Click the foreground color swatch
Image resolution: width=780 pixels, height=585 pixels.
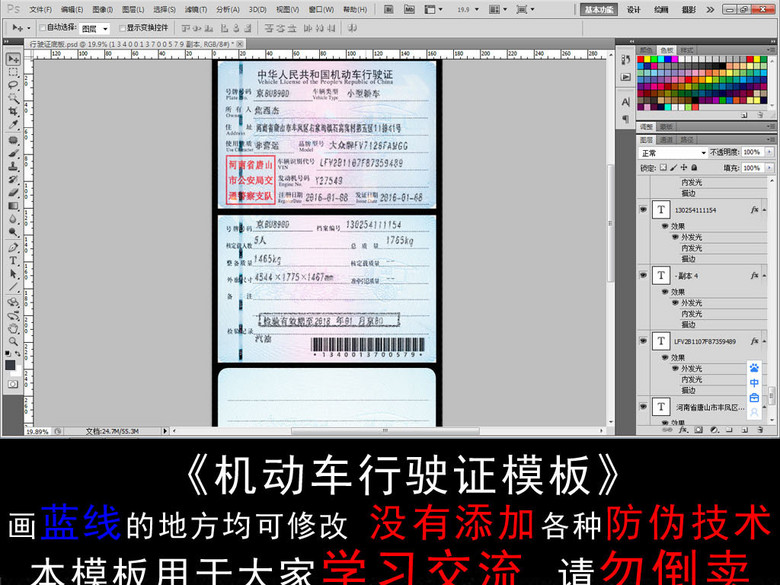click(10, 365)
